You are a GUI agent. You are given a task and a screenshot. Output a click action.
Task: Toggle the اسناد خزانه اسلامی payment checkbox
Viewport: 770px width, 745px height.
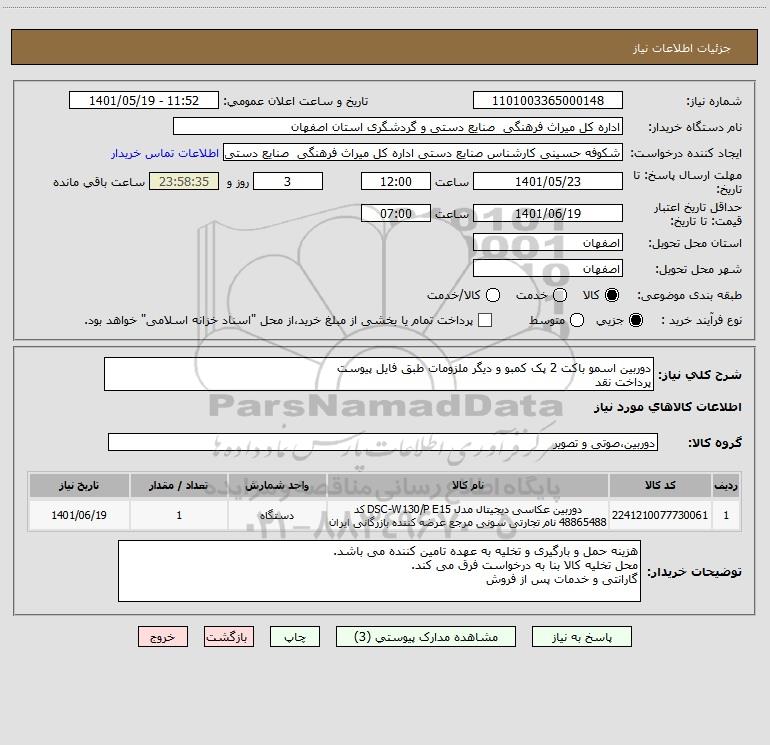pyautogui.click(x=485, y=320)
